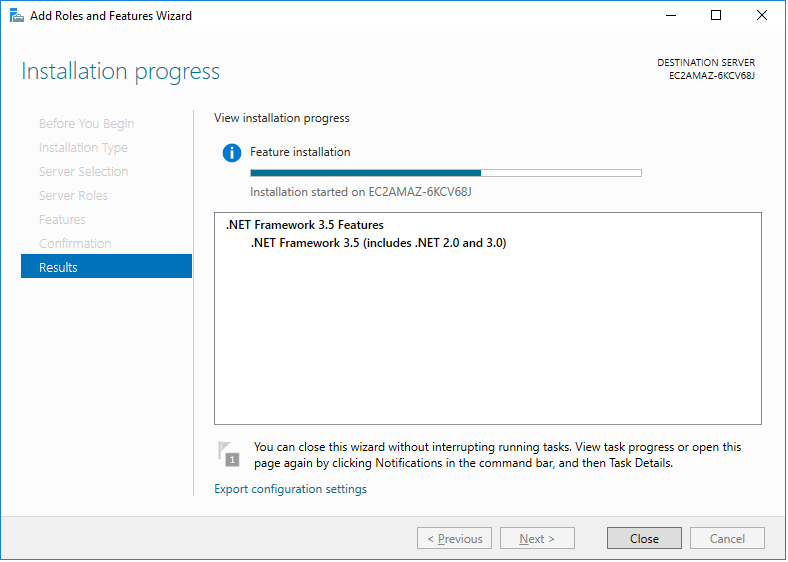788x562 pixels.
Task: Open the Features step in sidebar
Action: pos(62,220)
